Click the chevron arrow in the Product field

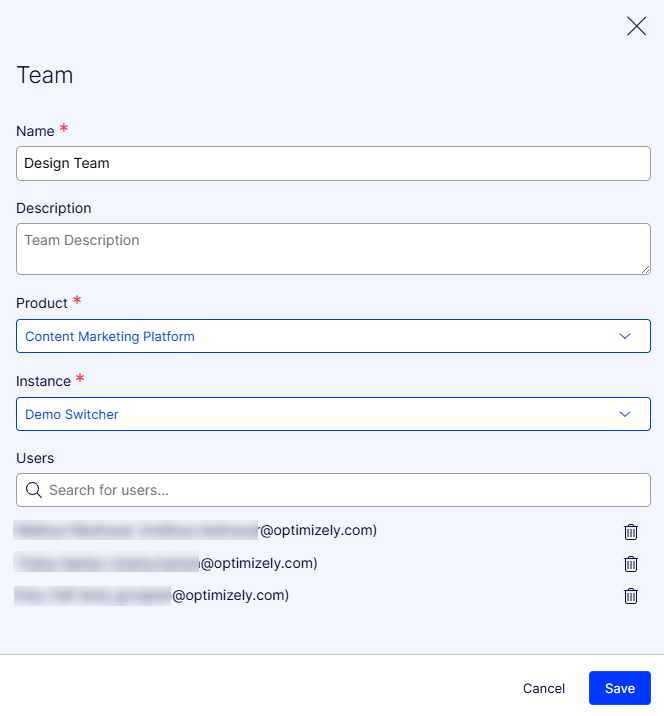(625, 336)
